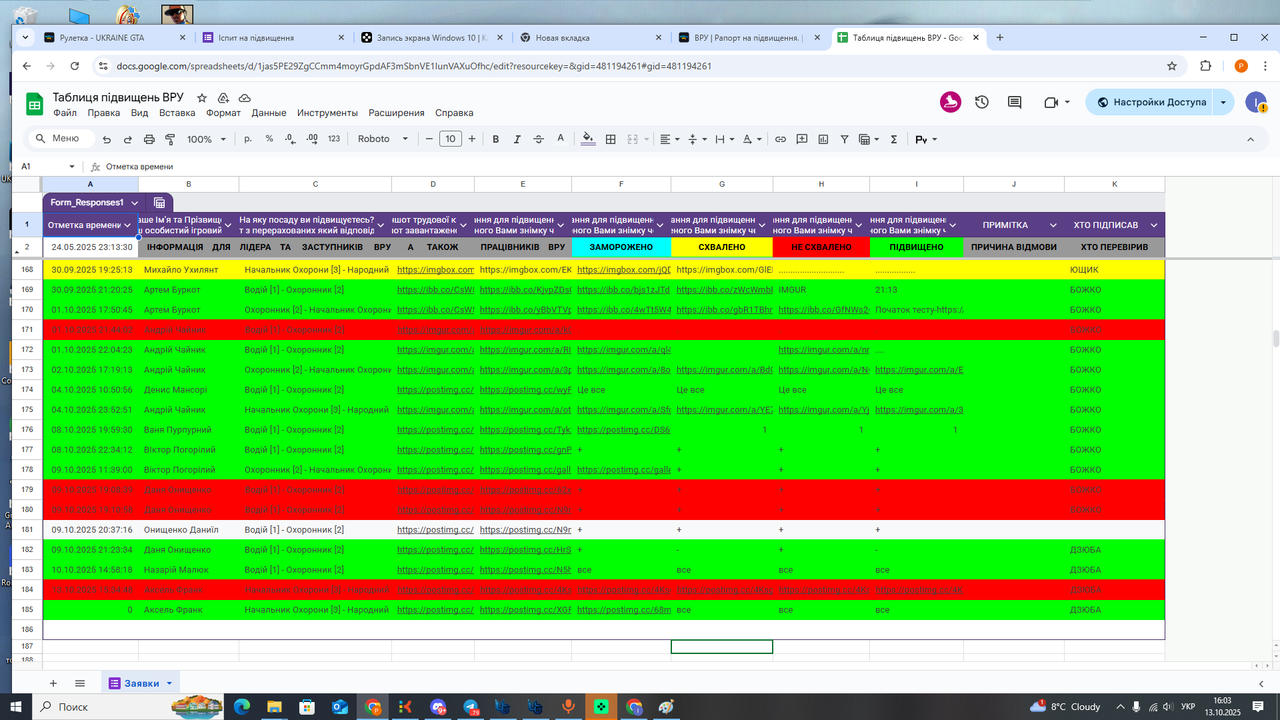
Task: Open text rotation dropdown
Action: 752,139
